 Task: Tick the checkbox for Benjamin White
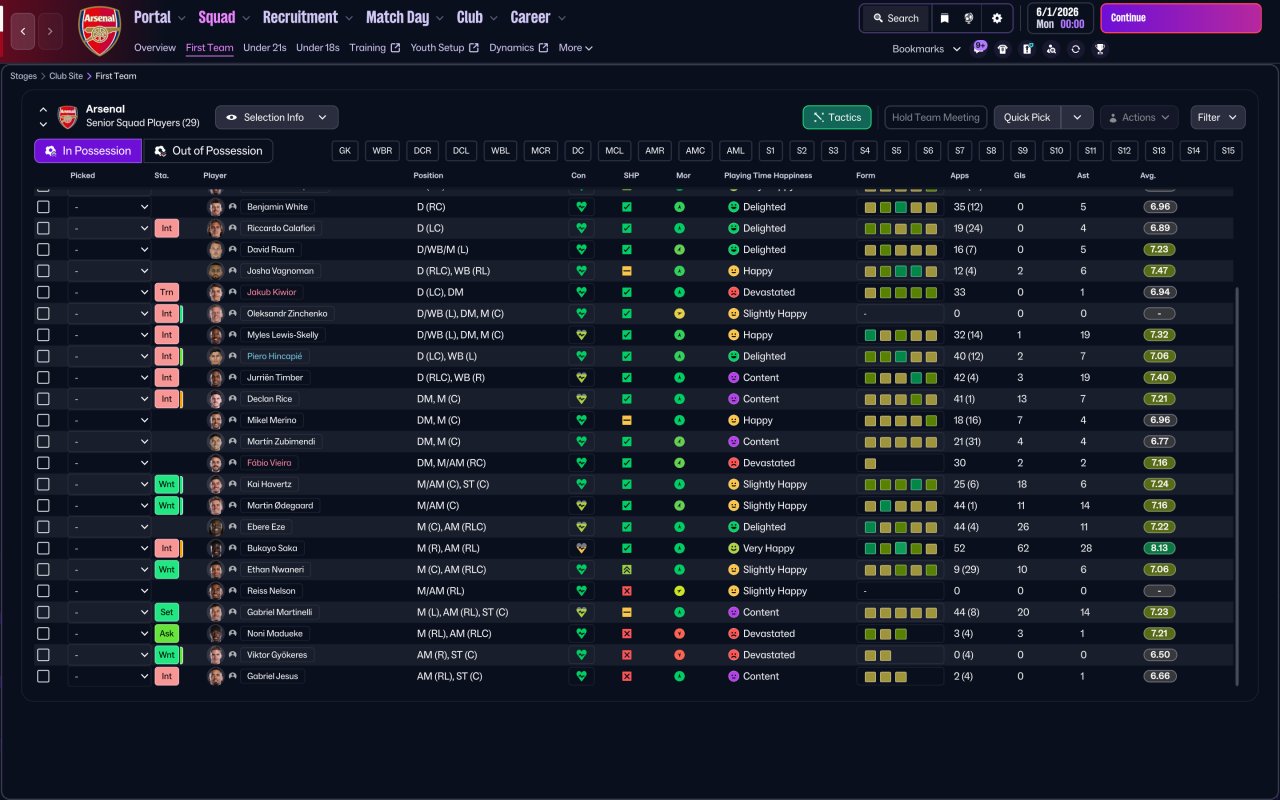[x=43, y=207]
